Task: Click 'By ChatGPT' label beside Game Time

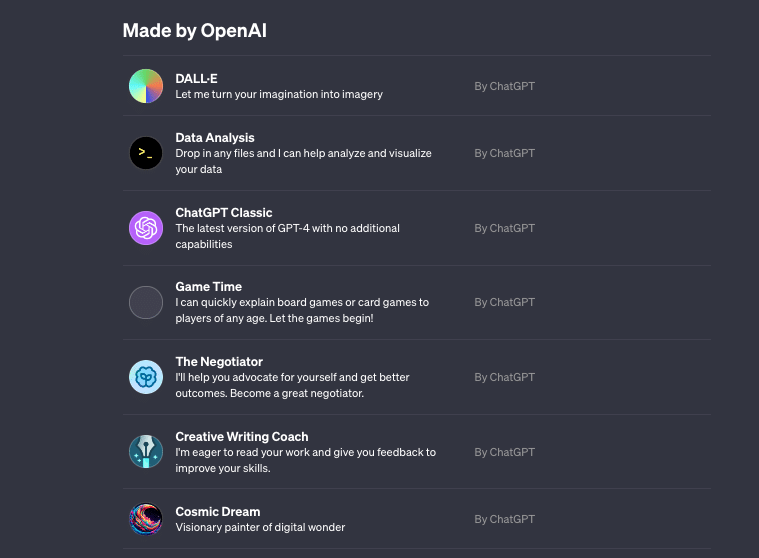Action: click(x=504, y=302)
